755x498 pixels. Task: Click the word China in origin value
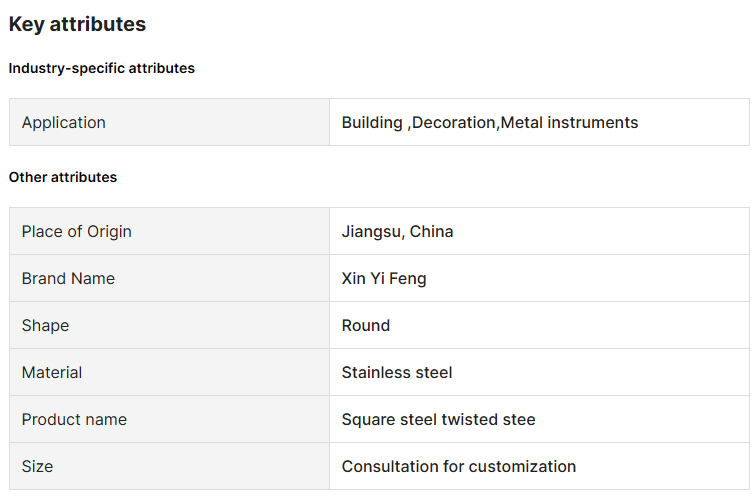click(431, 232)
